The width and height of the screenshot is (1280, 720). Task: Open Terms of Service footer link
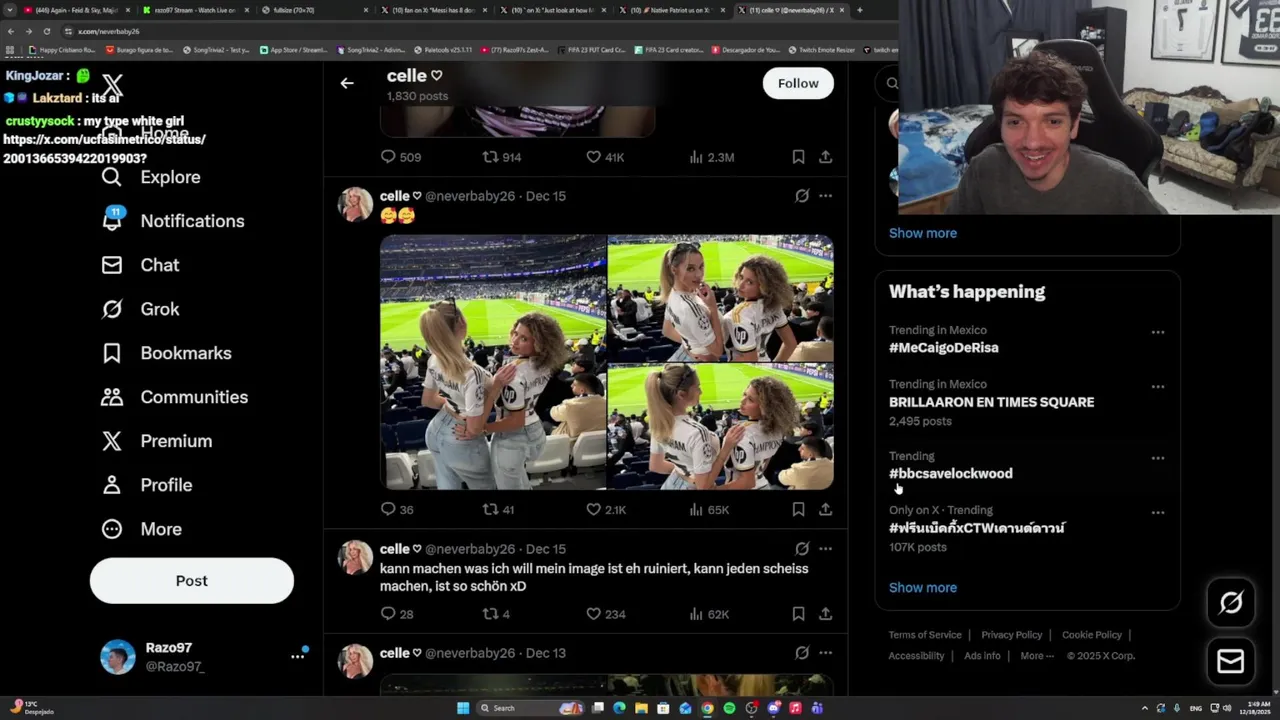point(925,635)
